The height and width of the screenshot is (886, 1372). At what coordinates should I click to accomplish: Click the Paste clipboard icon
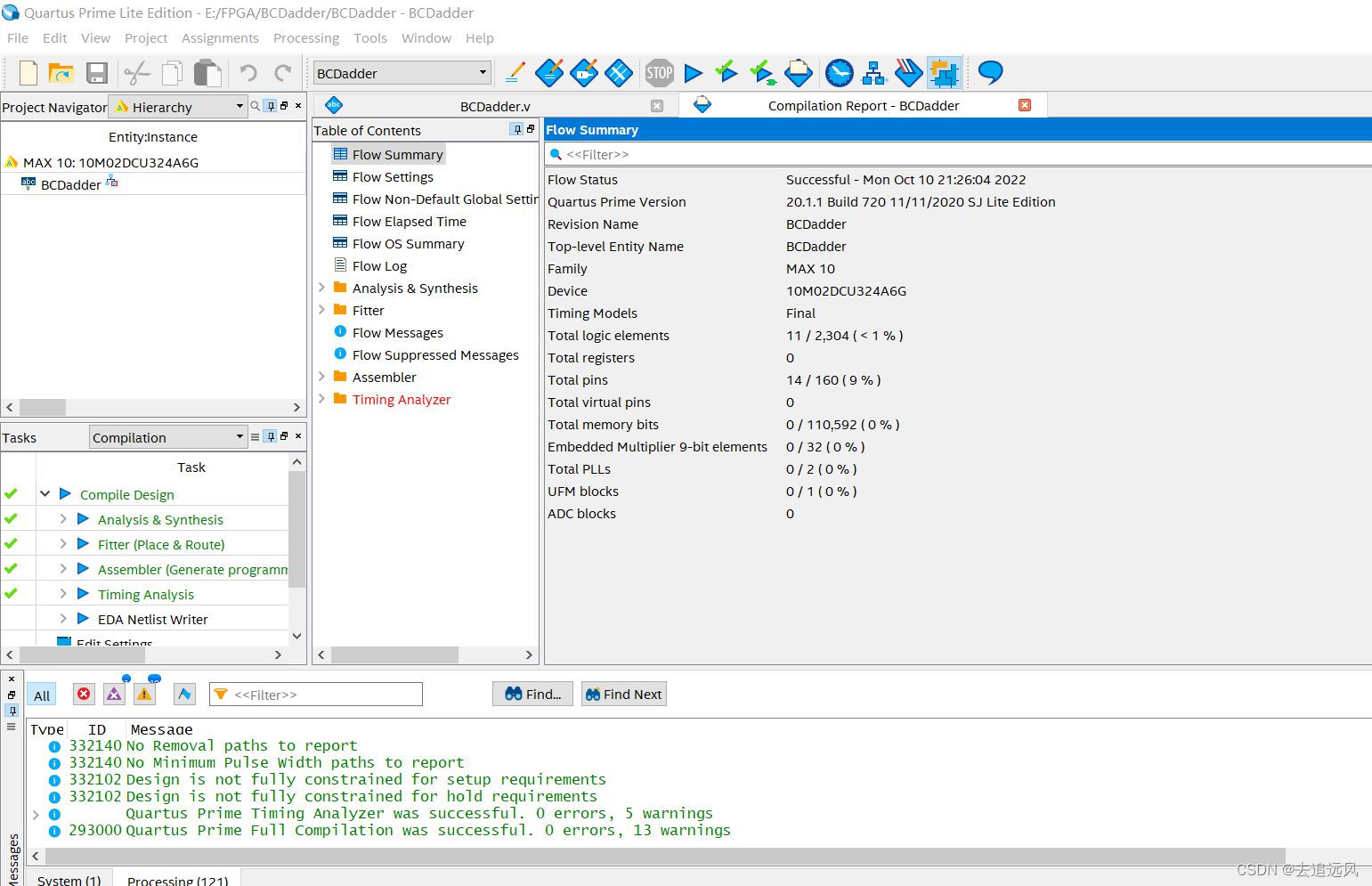(207, 73)
